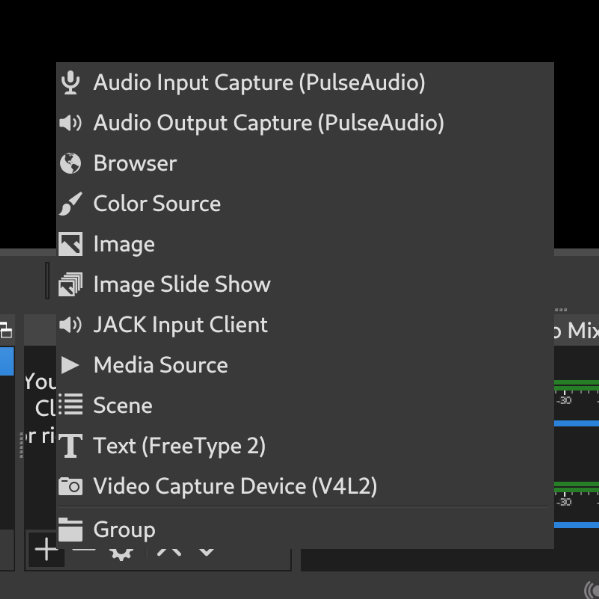Add a Text (FreeType 2) source
This screenshot has height=599, width=599.
pos(305,446)
